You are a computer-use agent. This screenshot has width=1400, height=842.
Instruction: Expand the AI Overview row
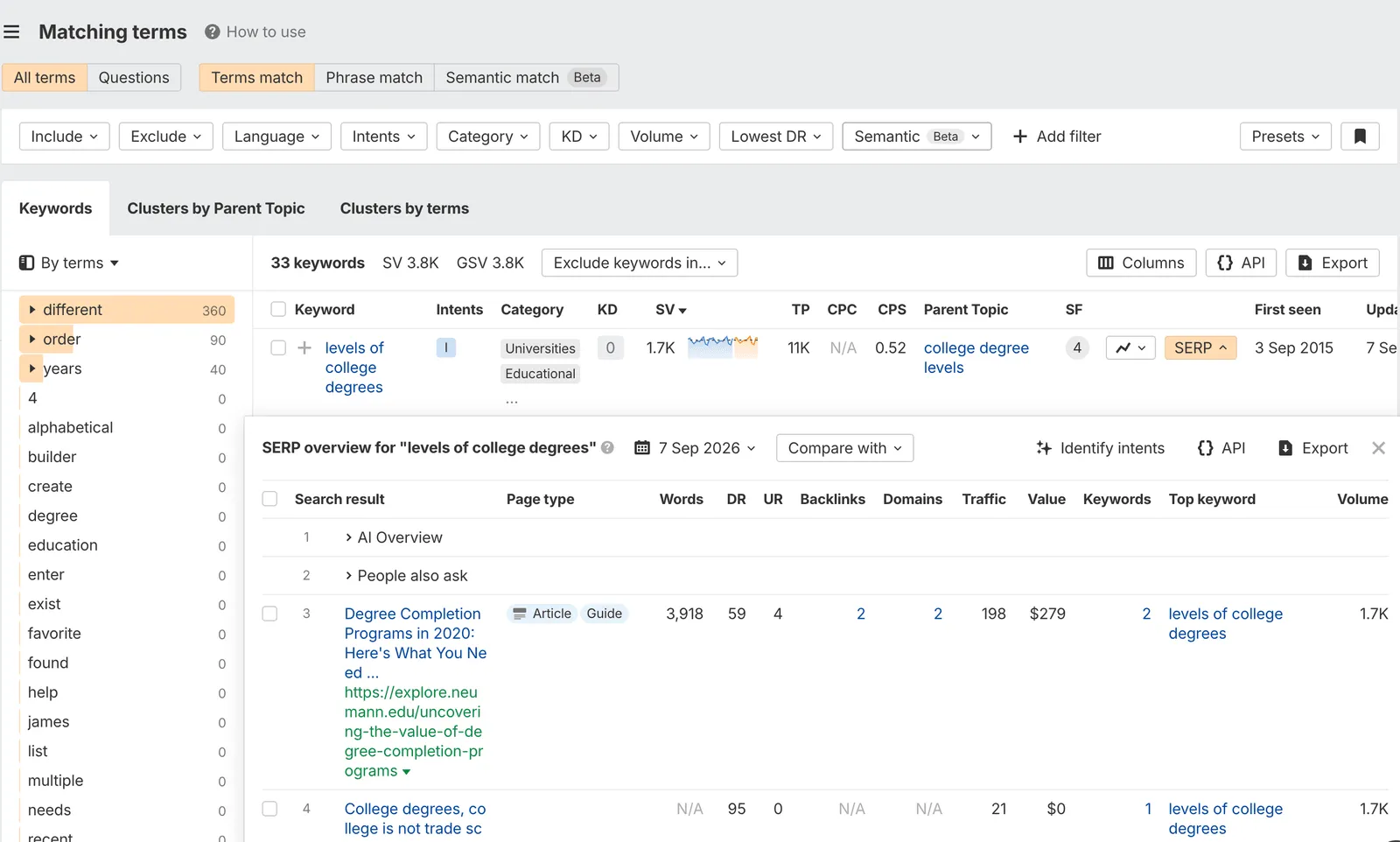point(394,538)
